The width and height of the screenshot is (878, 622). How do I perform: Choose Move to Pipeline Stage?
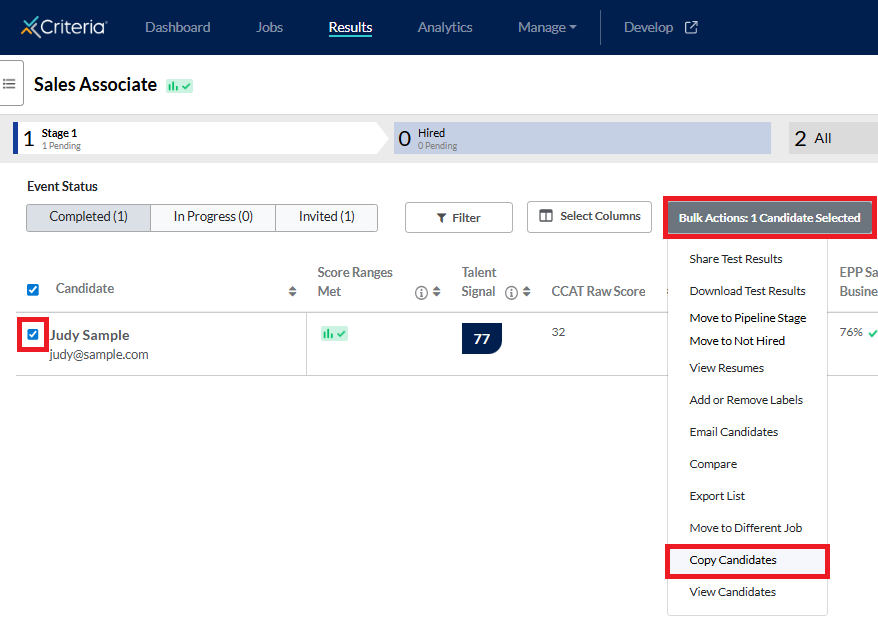click(x=748, y=317)
